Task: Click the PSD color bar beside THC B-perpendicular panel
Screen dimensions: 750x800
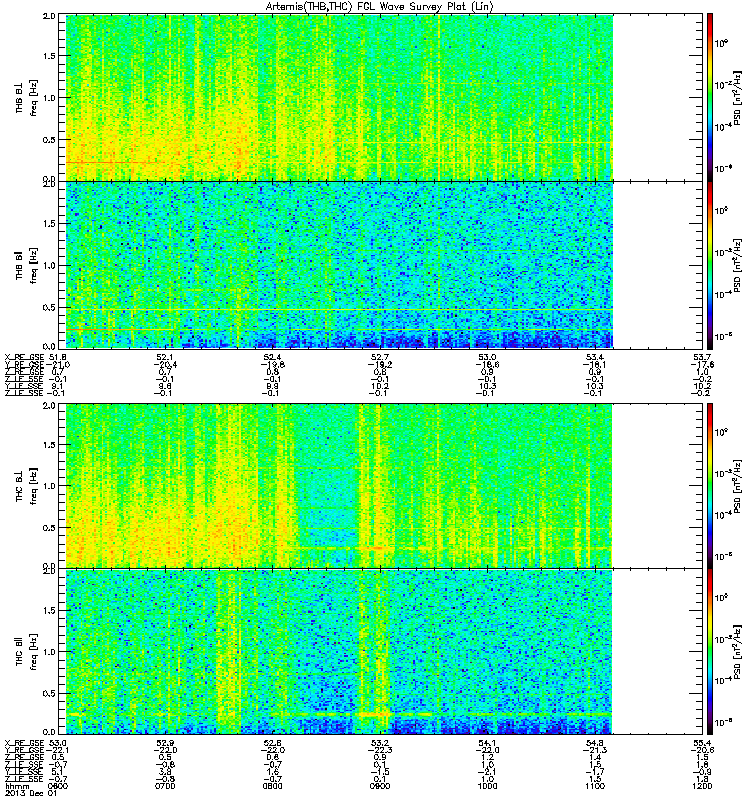Action: click(710, 486)
